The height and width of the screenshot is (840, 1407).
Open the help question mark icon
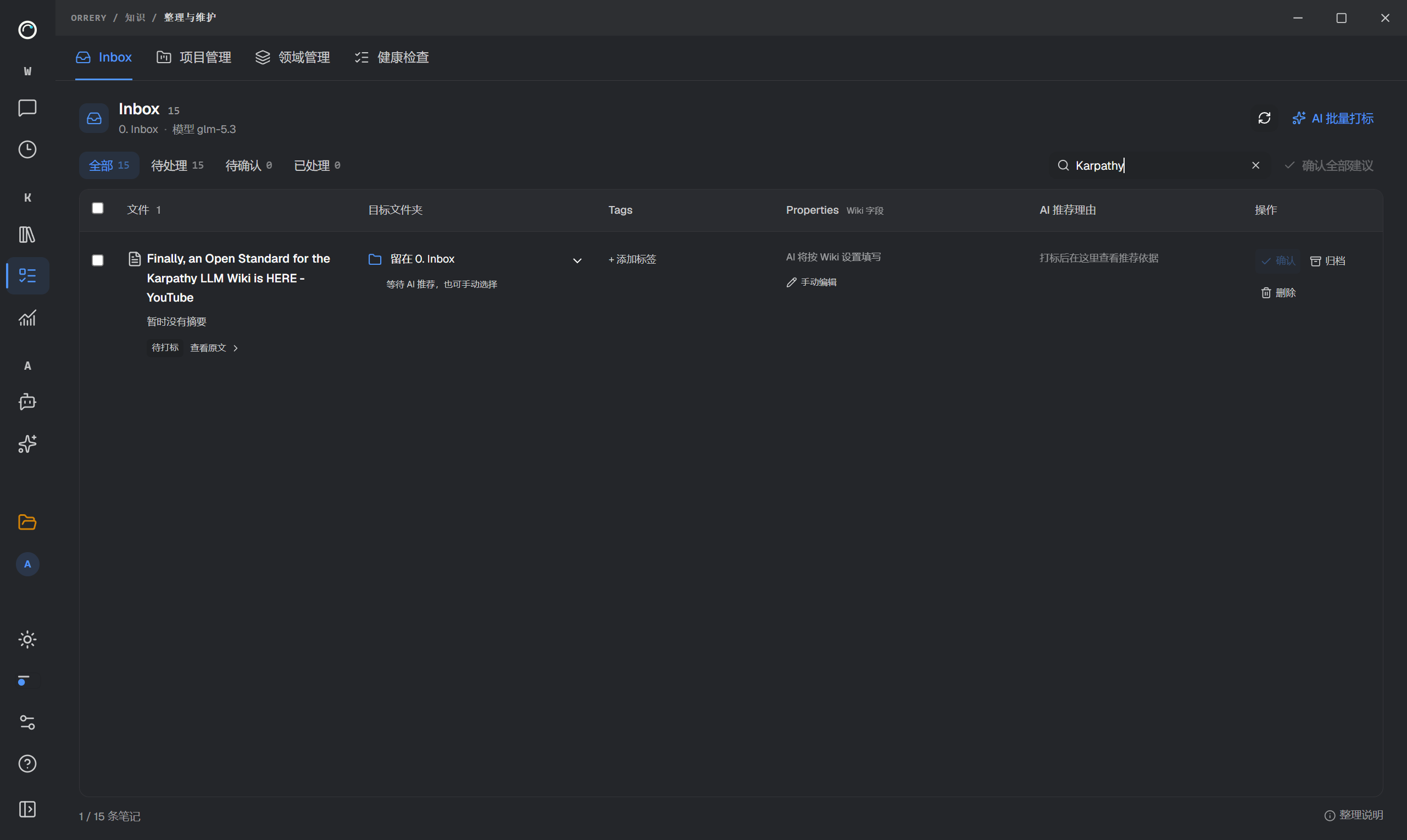coord(27,764)
